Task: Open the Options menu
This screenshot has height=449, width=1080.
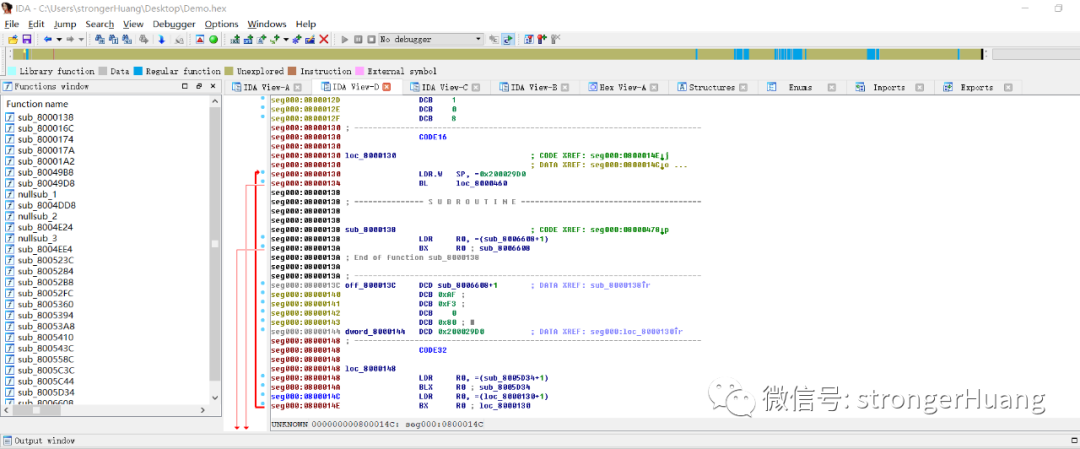Action: coord(221,24)
